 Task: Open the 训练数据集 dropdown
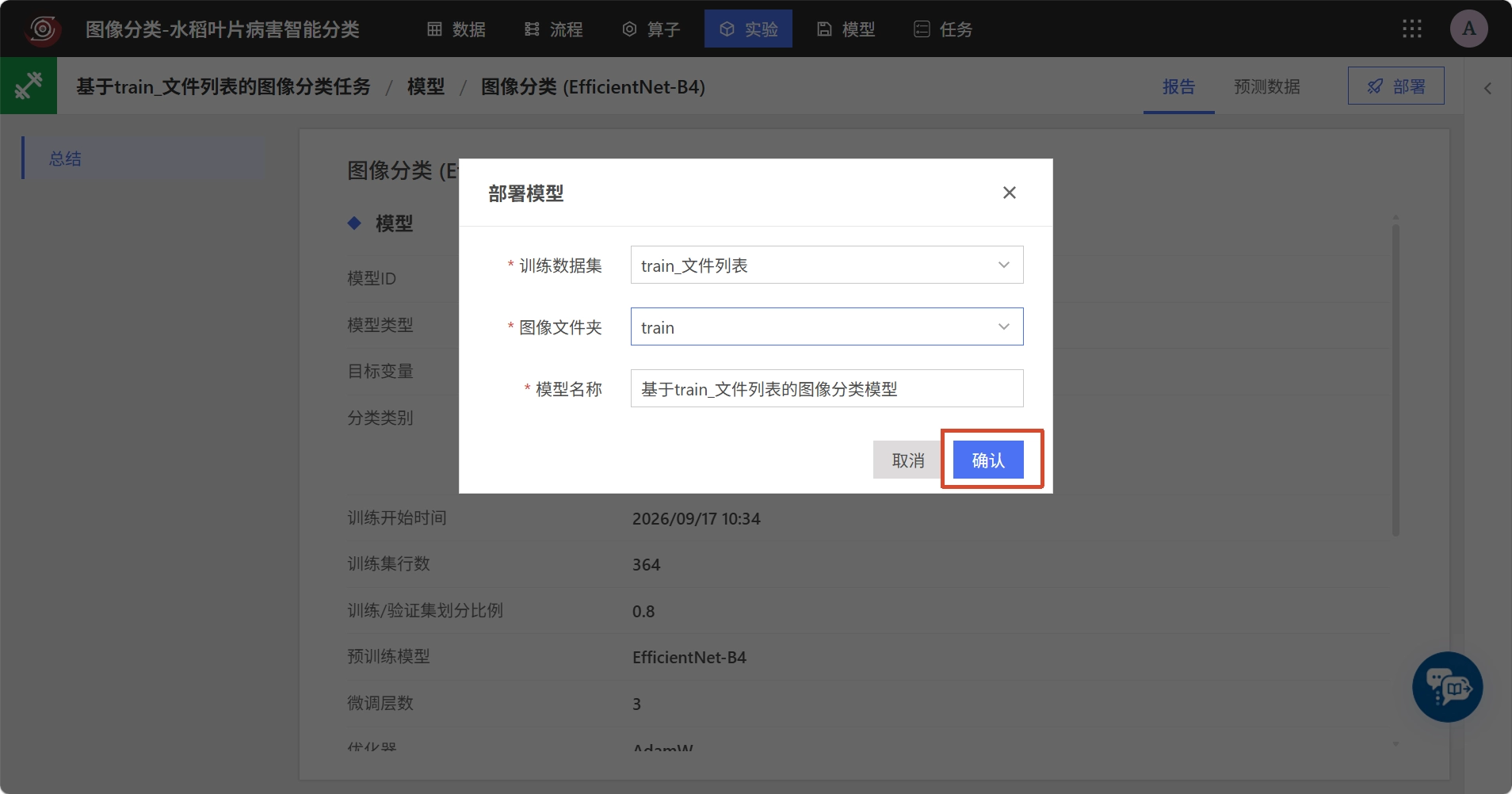[827, 265]
